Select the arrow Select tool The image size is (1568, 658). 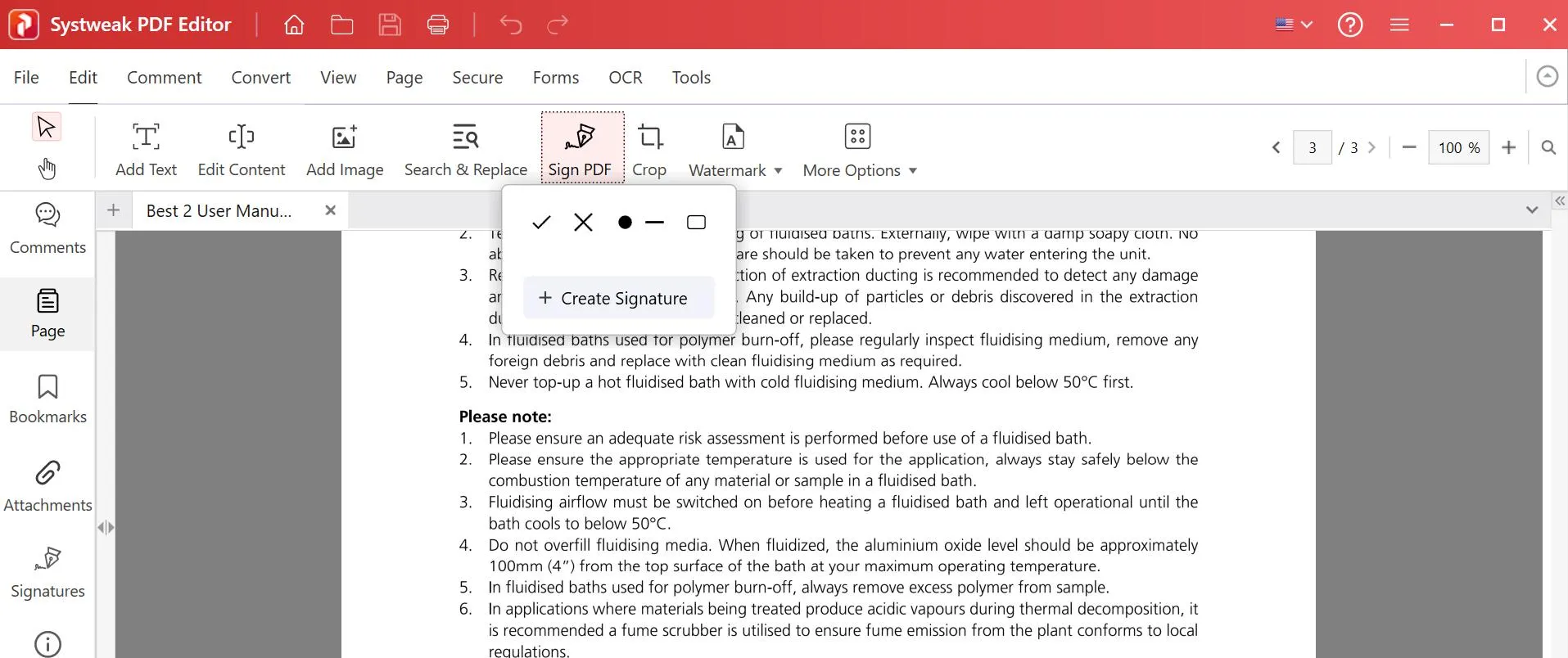46,127
